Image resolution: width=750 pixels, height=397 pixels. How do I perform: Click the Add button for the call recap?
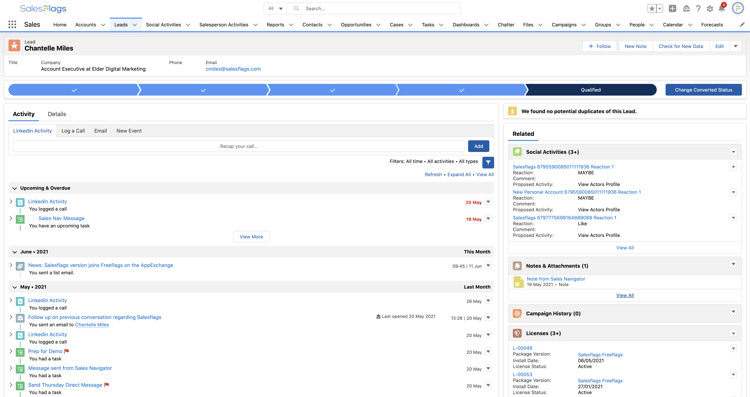tap(478, 146)
